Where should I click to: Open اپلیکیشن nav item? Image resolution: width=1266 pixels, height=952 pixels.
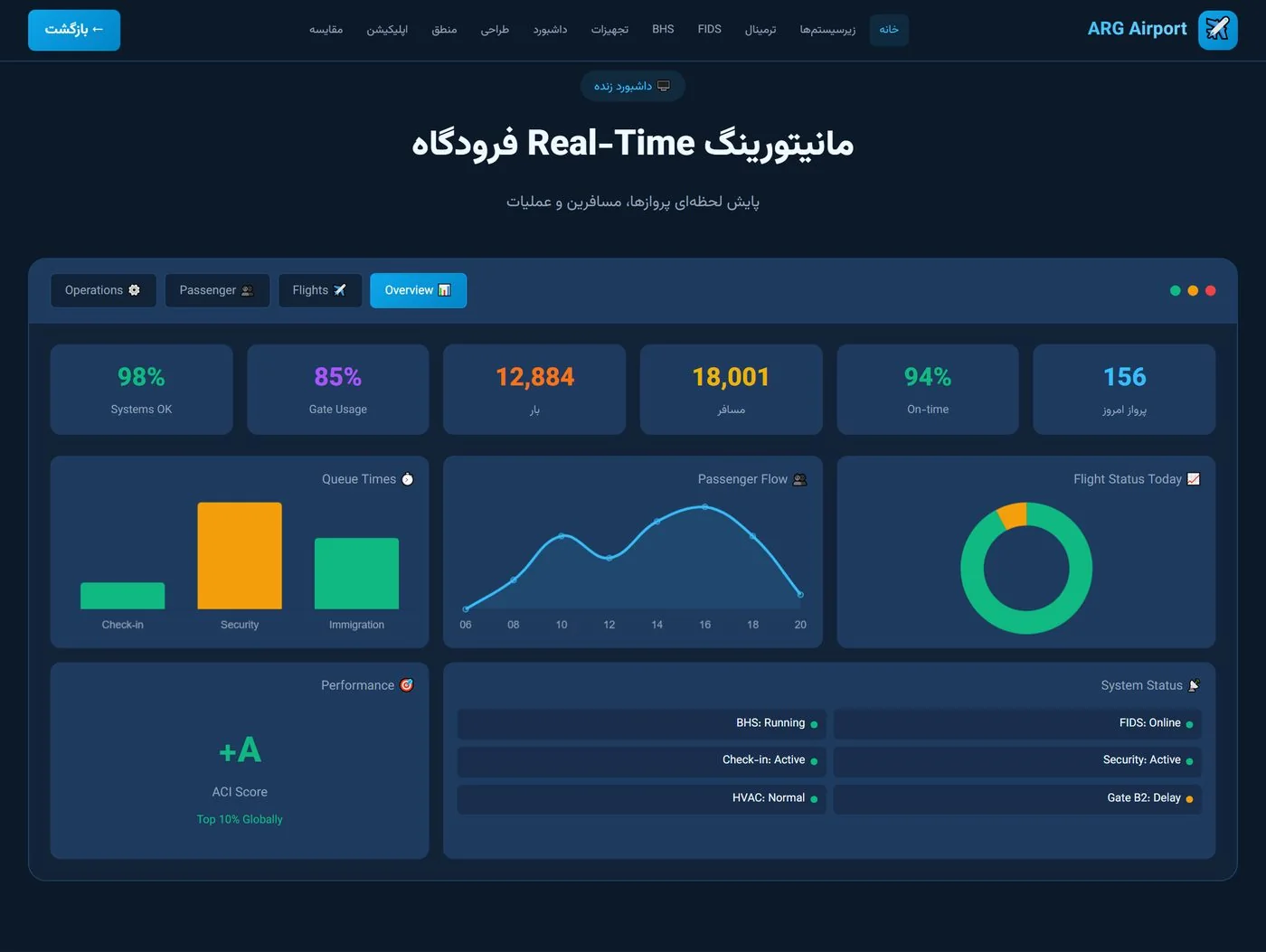(387, 30)
